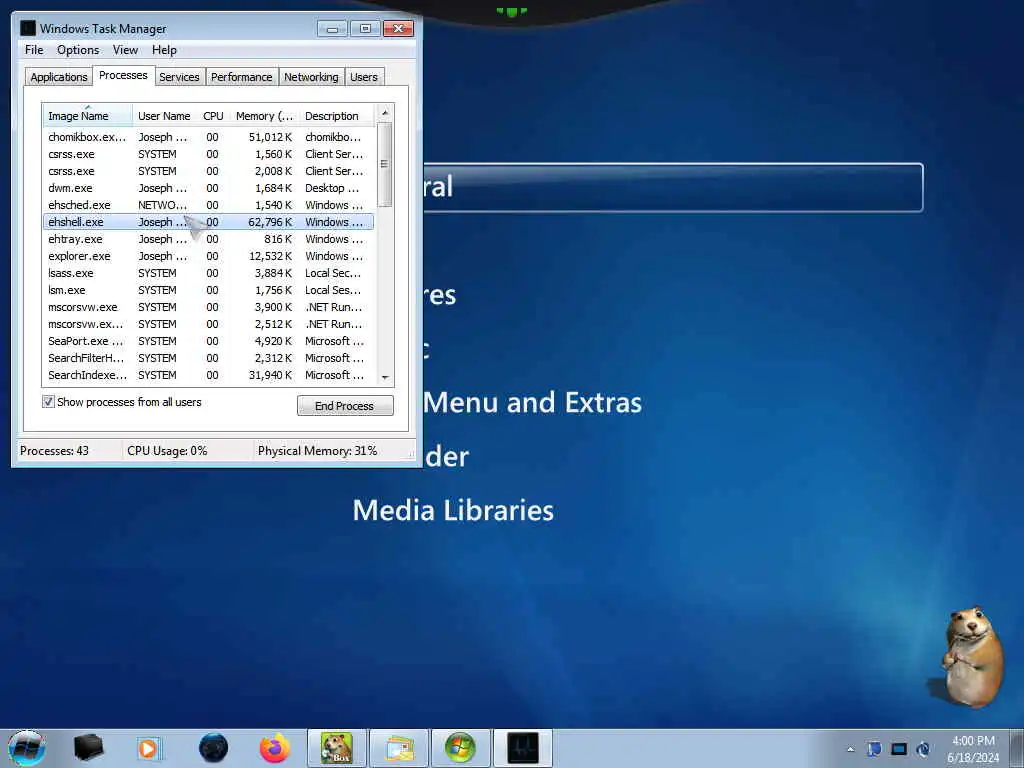This screenshot has width=1024, height=768.
Task: Select the chomikbox.exe process row
Action: click(208, 137)
